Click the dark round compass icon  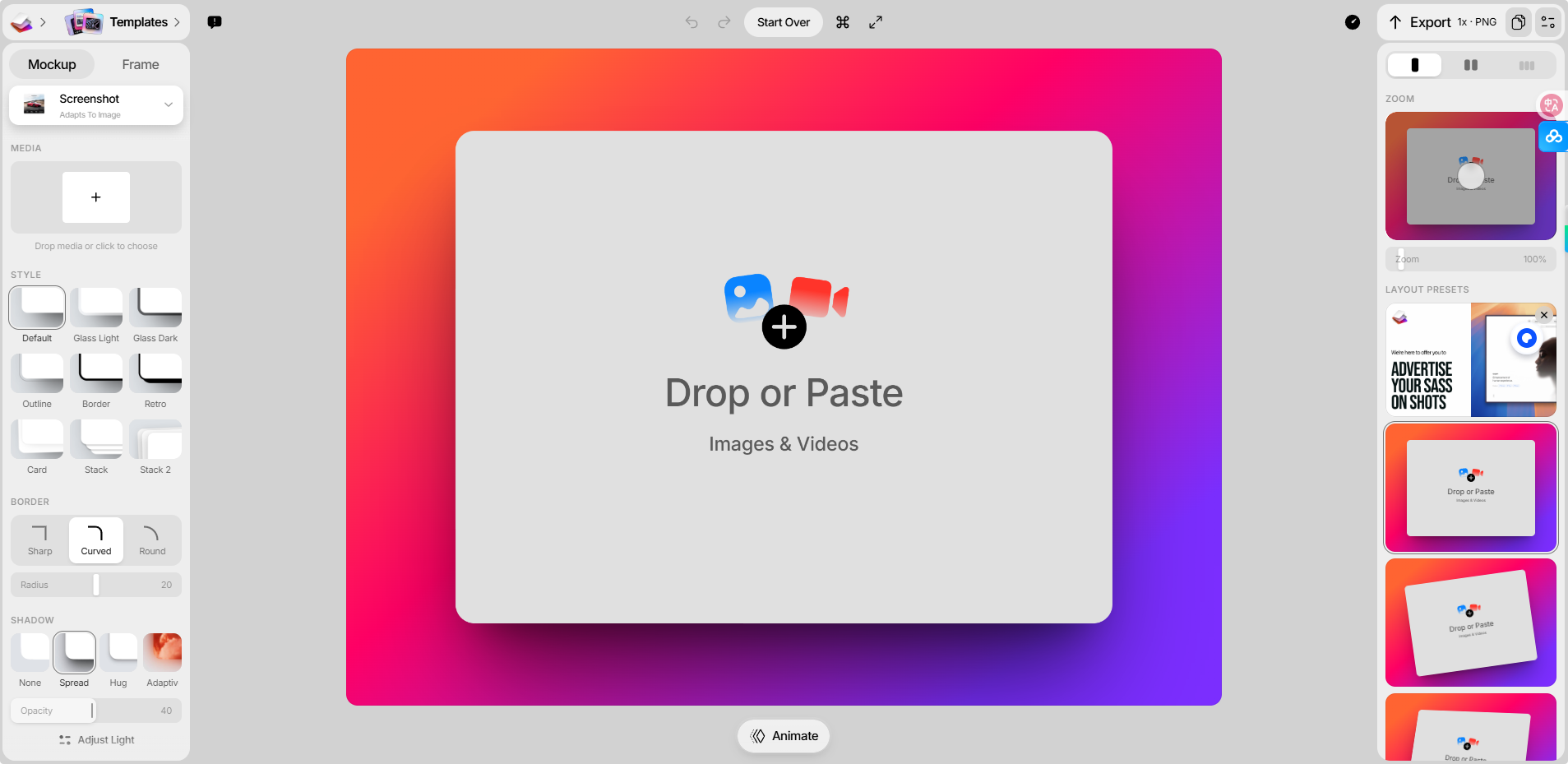[1353, 22]
